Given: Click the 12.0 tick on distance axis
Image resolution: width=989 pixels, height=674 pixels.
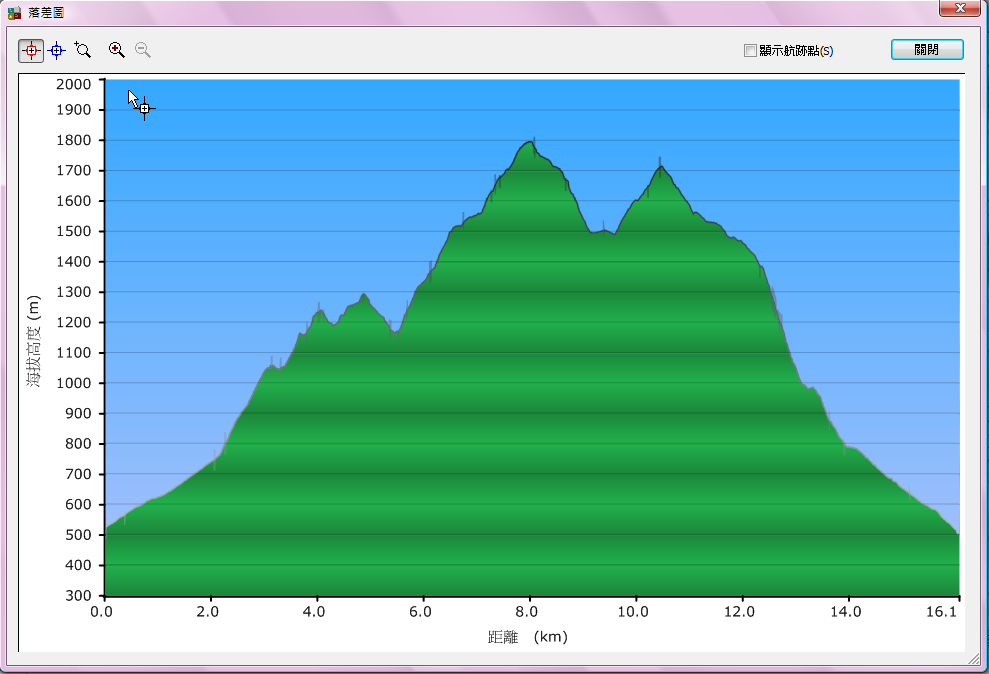Looking at the screenshot, I should [x=740, y=611].
